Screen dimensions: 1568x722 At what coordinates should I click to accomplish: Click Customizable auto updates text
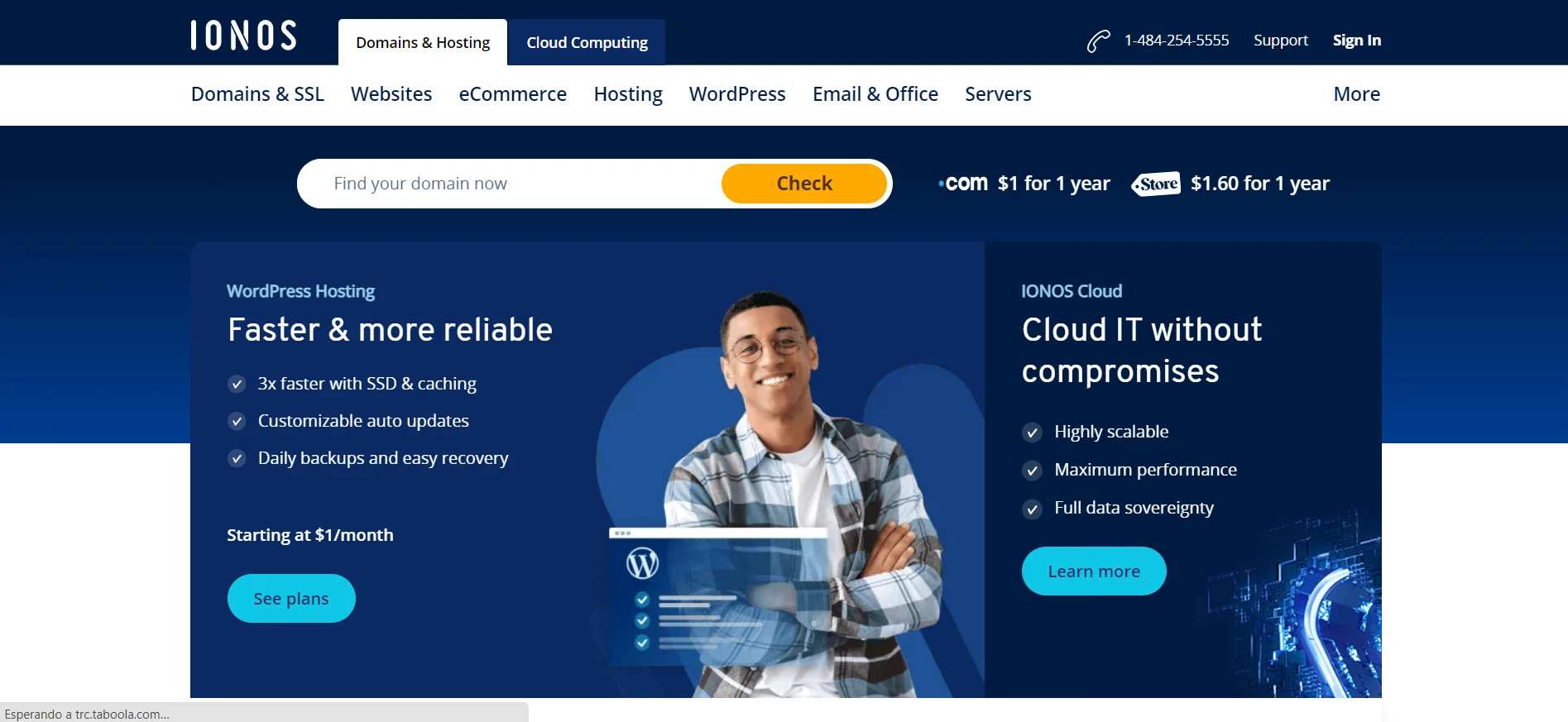pos(363,421)
